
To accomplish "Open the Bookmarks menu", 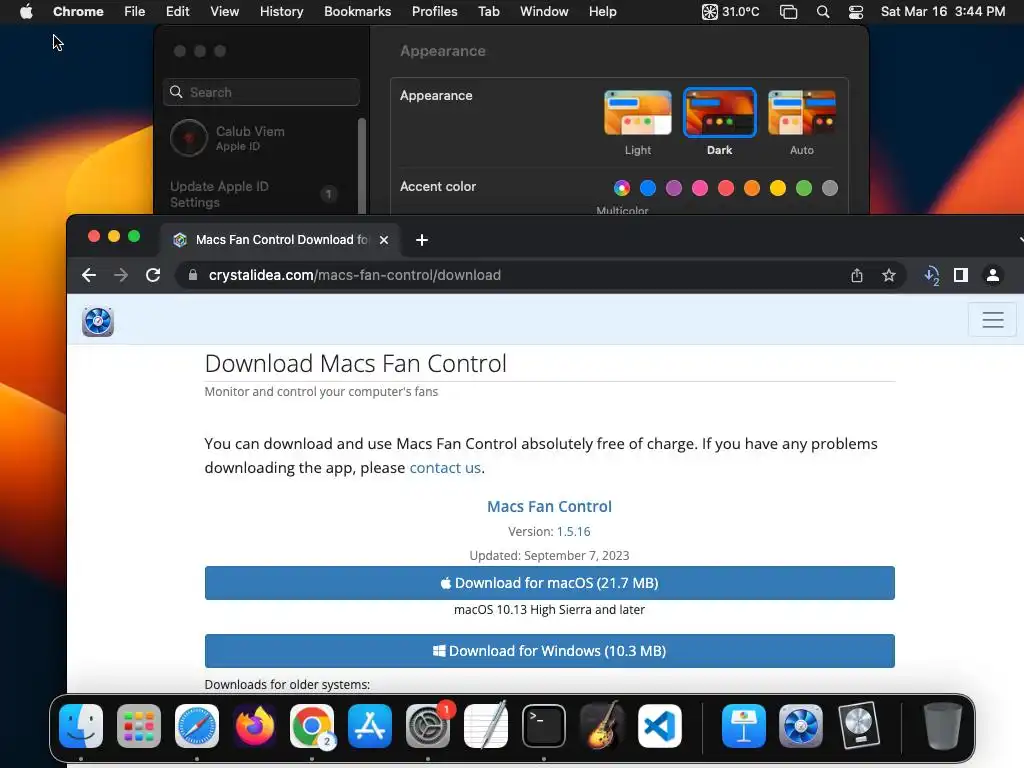I will coord(357,12).
